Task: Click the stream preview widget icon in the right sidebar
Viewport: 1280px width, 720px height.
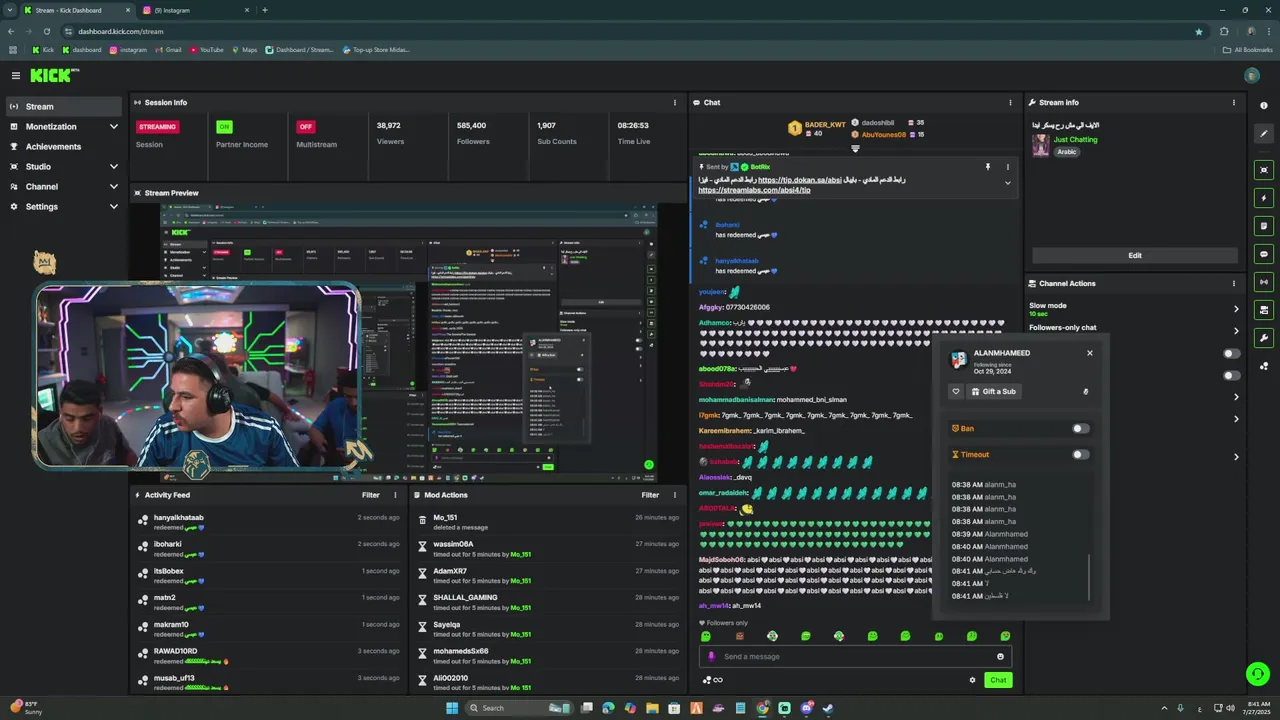Action: coord(1264,170)
